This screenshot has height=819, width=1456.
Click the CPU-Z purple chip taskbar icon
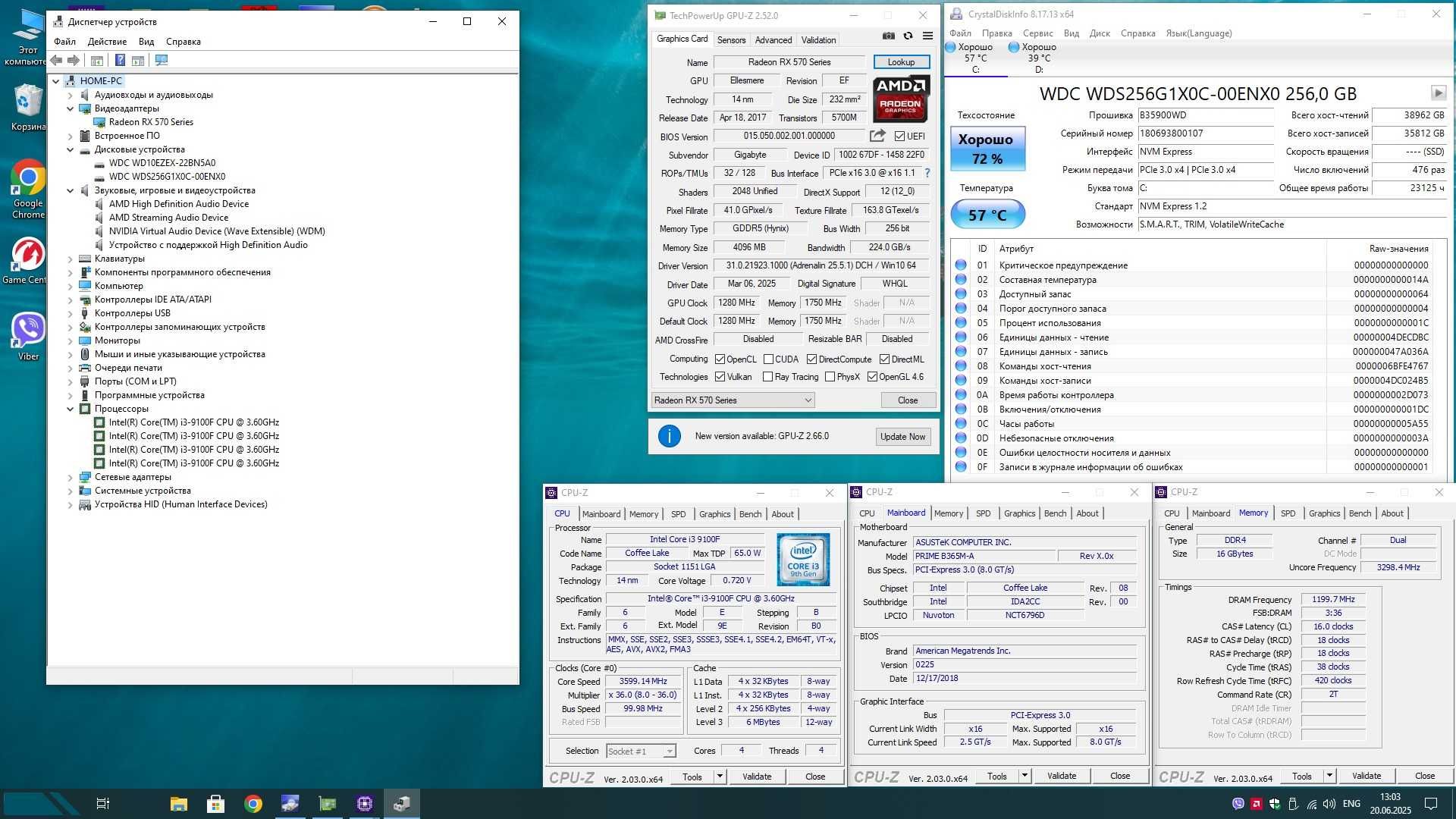365,804
